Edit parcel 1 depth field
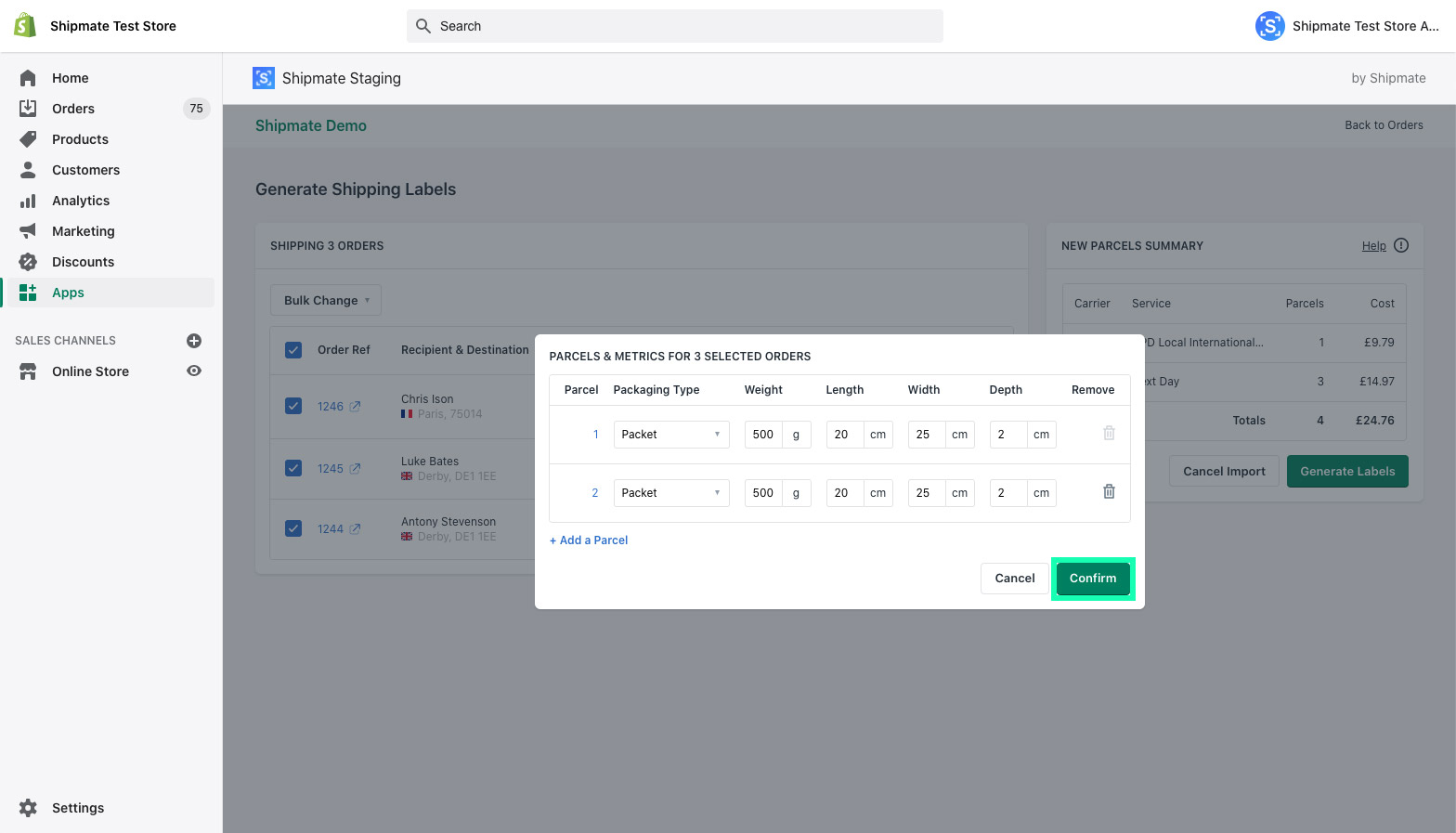This screenshot has height=833, width=1456. [x=1008, y=435]
